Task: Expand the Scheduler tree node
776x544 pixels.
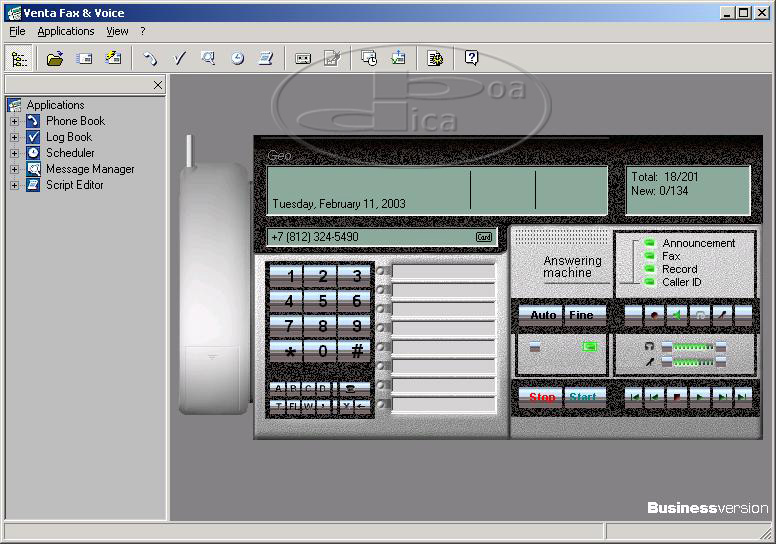Action: coord(15,153)
